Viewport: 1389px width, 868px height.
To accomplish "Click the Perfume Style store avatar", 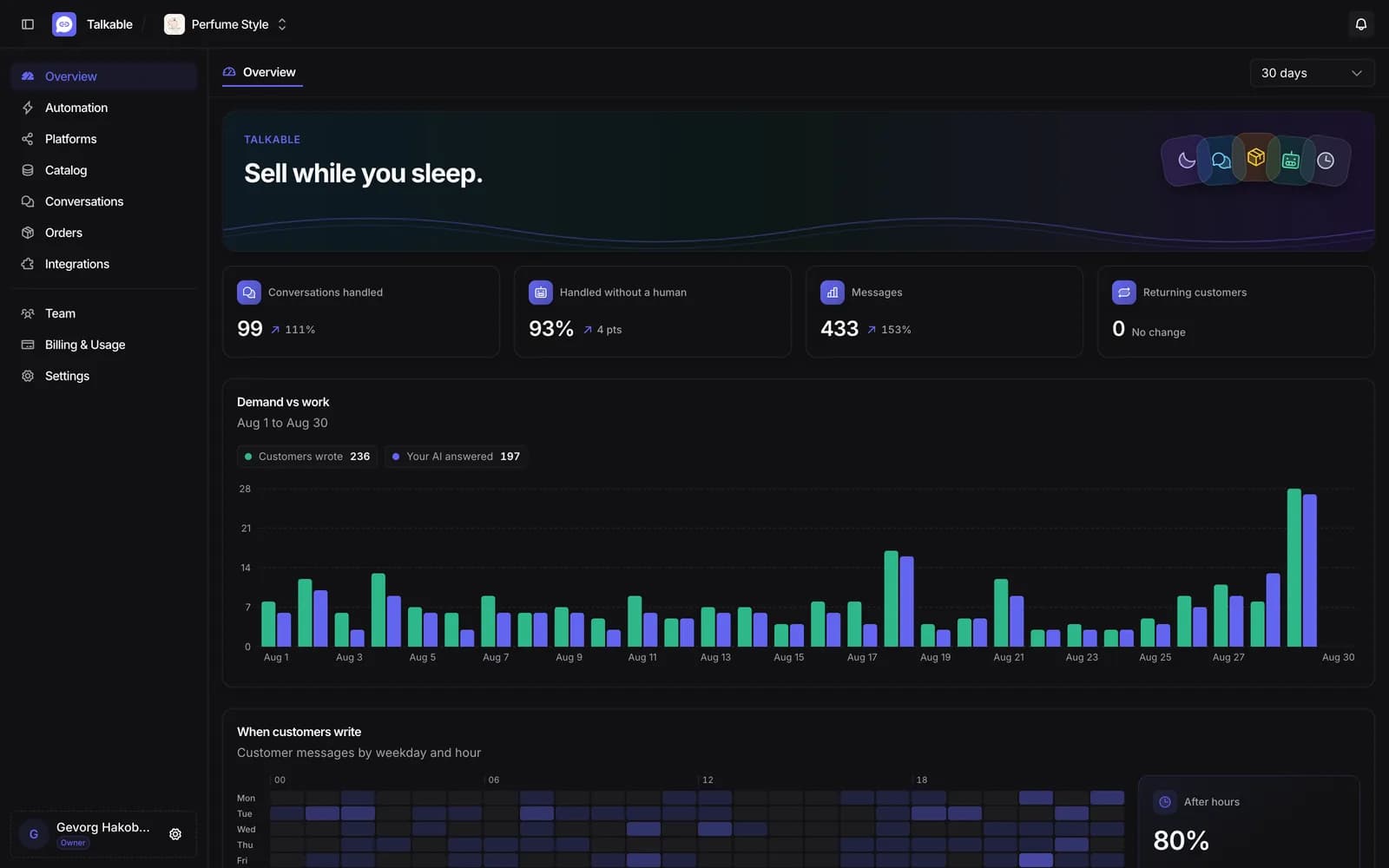I will tap(174, 24).
